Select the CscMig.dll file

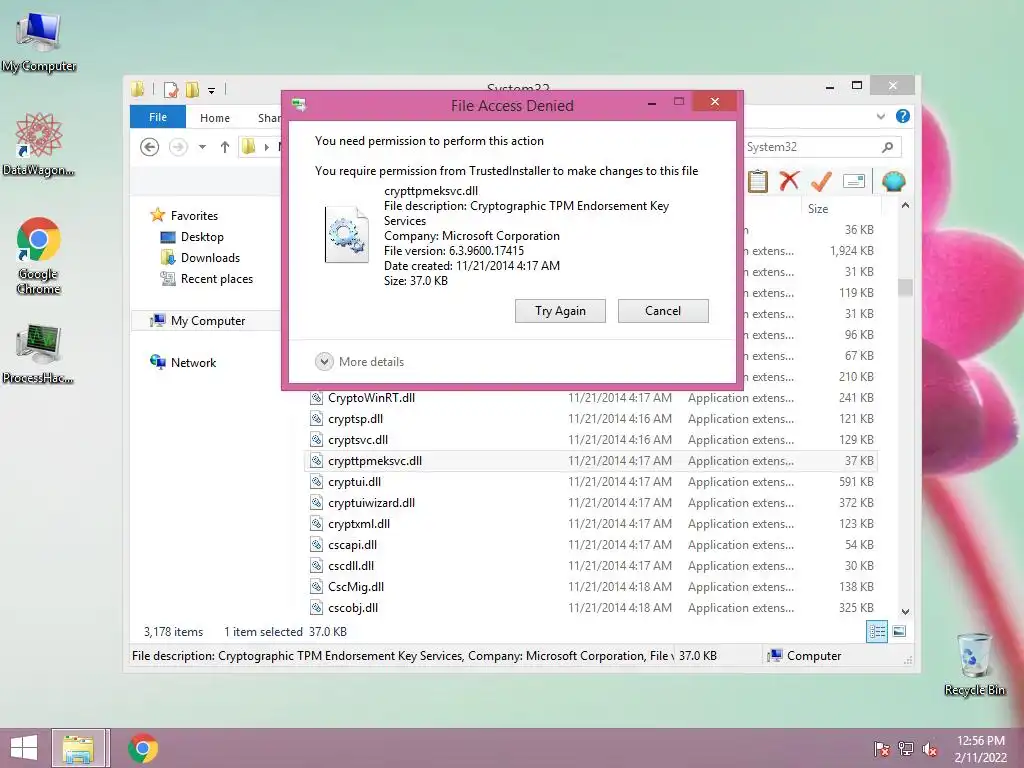590,586
